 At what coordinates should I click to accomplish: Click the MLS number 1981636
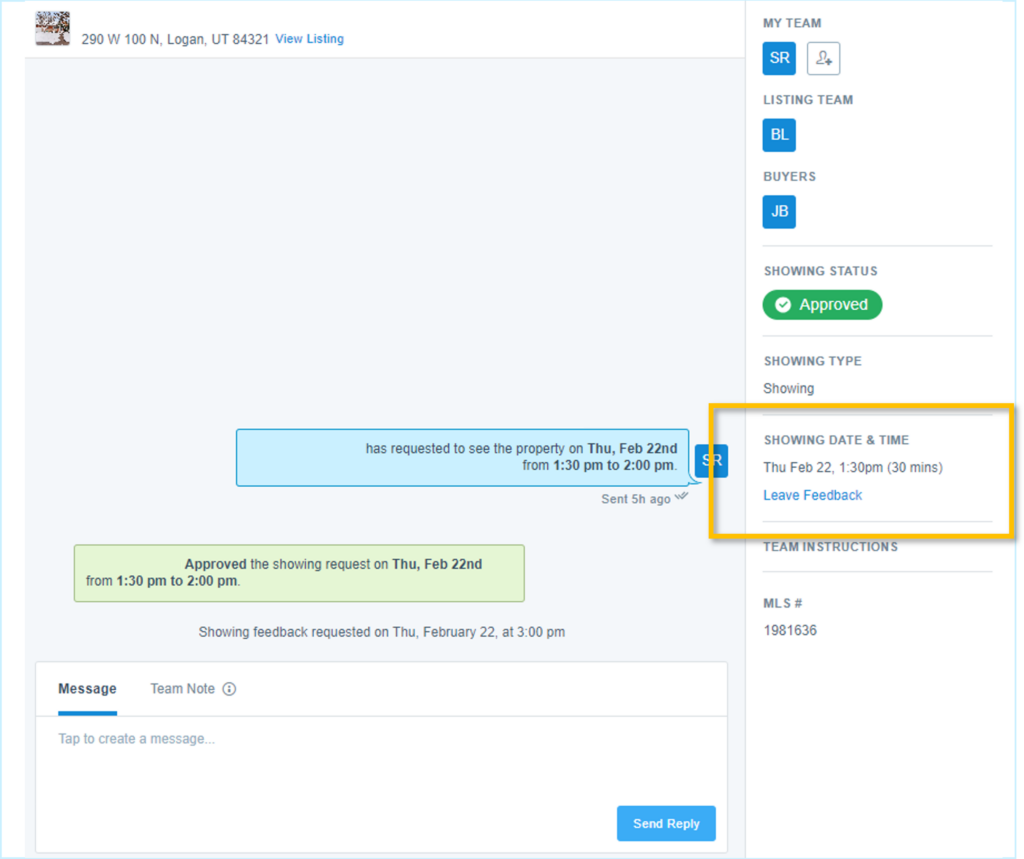point(790,631)
